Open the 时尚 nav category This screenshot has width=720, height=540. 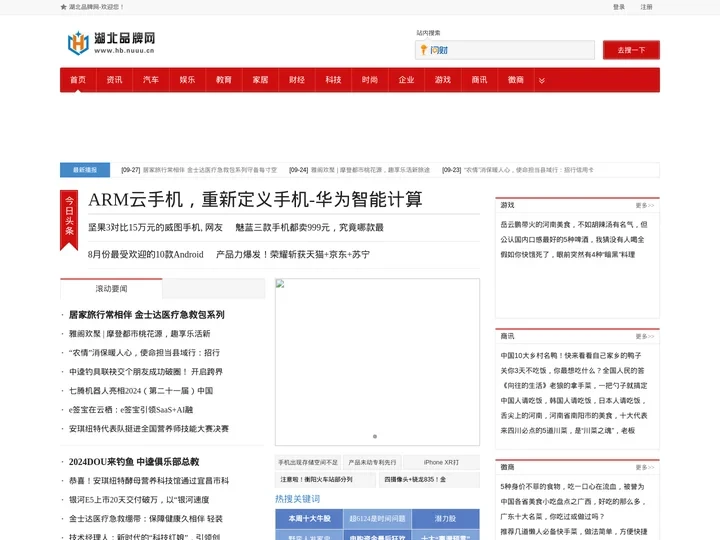click(370, 80)
